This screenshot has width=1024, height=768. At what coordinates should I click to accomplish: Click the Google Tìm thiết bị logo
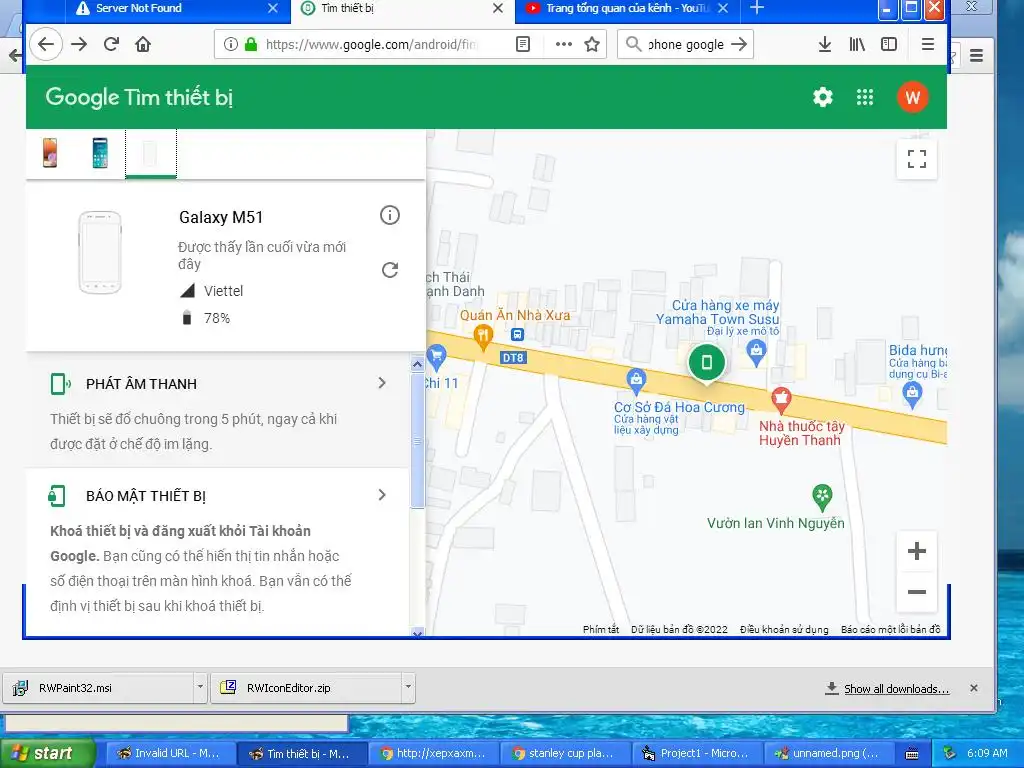(139, 97)
